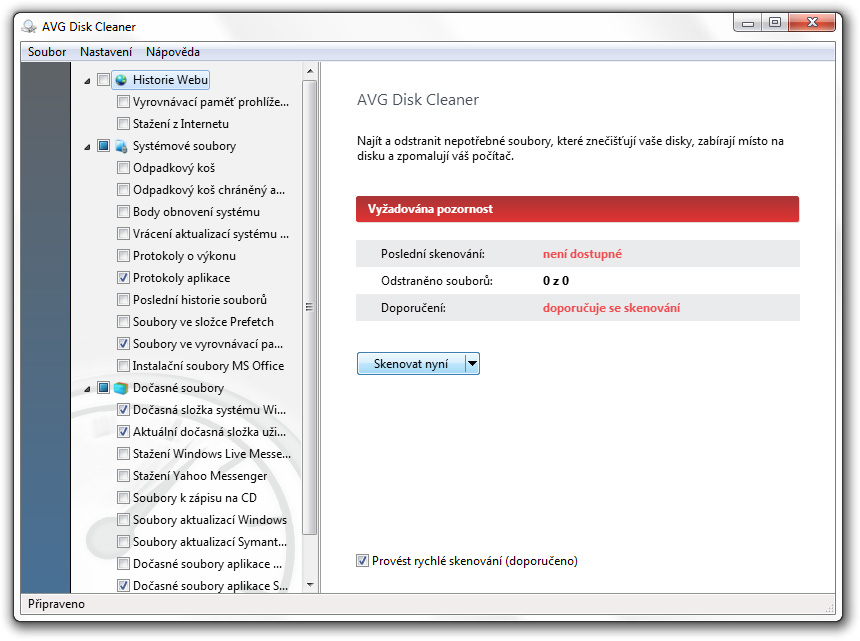
Task: Check Soubory k zápisu na CD checkbox
Action: pos(123,498)
